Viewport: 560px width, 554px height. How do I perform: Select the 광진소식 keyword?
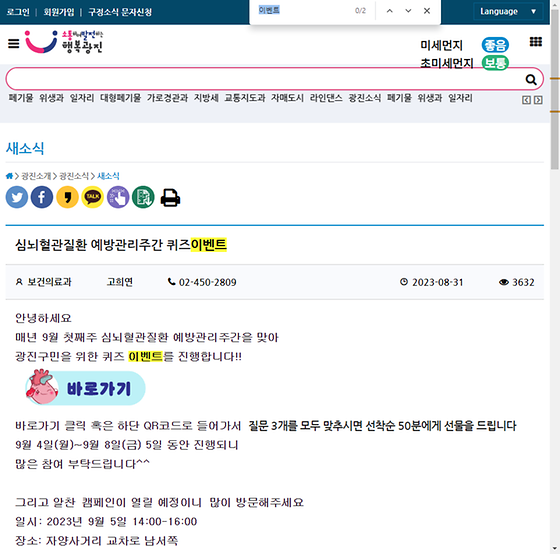[365, 98]
